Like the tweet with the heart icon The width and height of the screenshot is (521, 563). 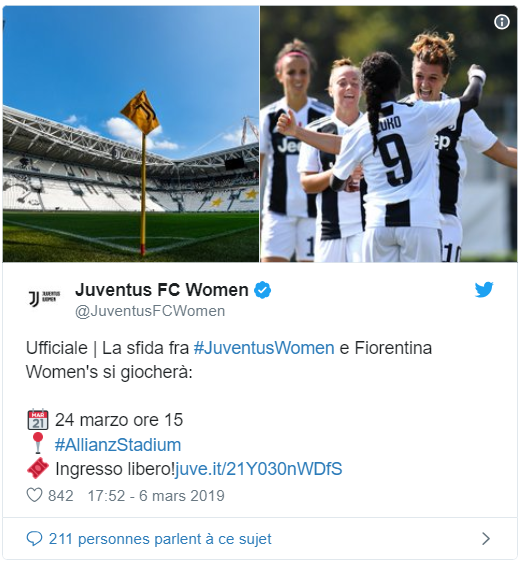(34, 495)
